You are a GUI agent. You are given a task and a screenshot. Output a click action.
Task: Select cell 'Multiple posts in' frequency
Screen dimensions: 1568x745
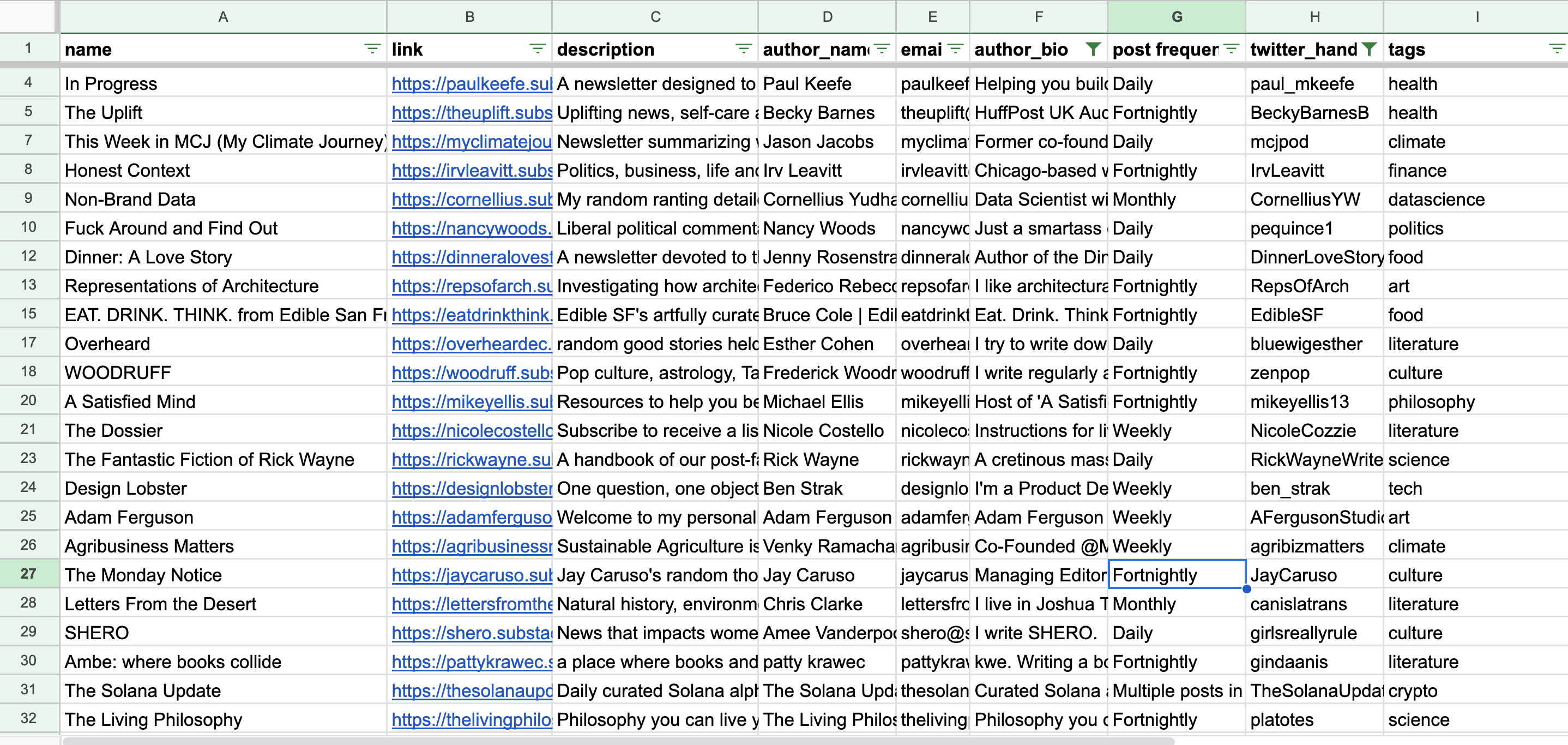[x=1177, y=691]
